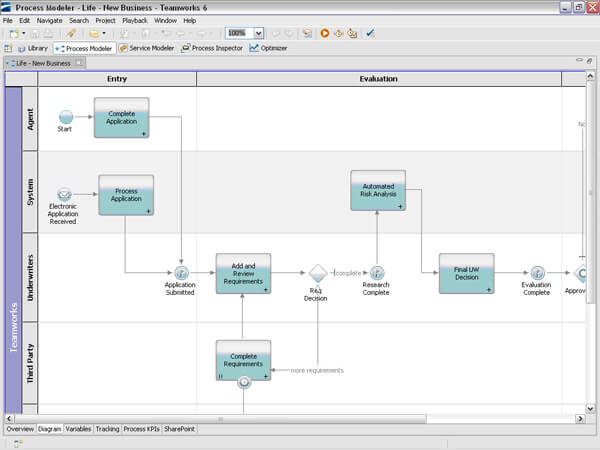
Task: Click the Application Submitted intermediate event icon
Action: (181, 273)
